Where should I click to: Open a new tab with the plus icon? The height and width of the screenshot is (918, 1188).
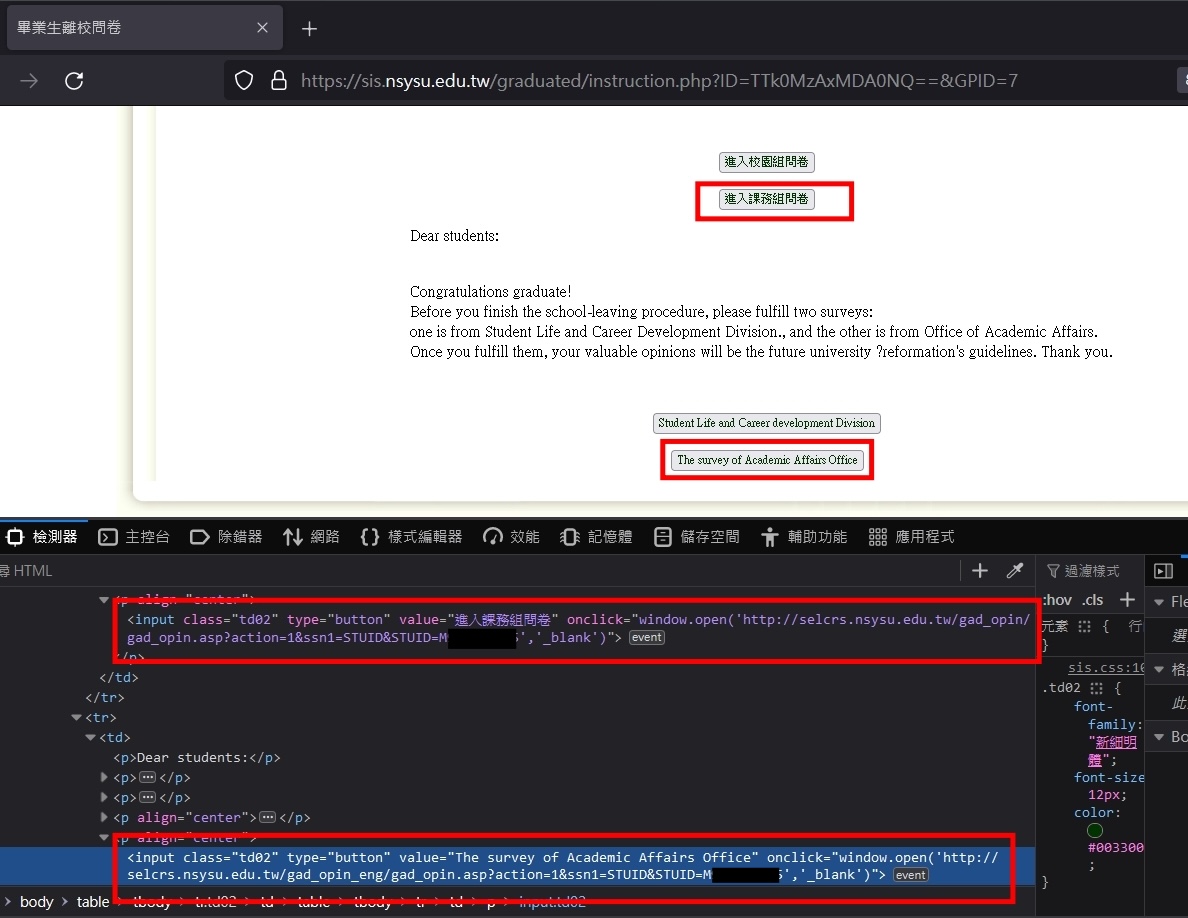[309, 29]
